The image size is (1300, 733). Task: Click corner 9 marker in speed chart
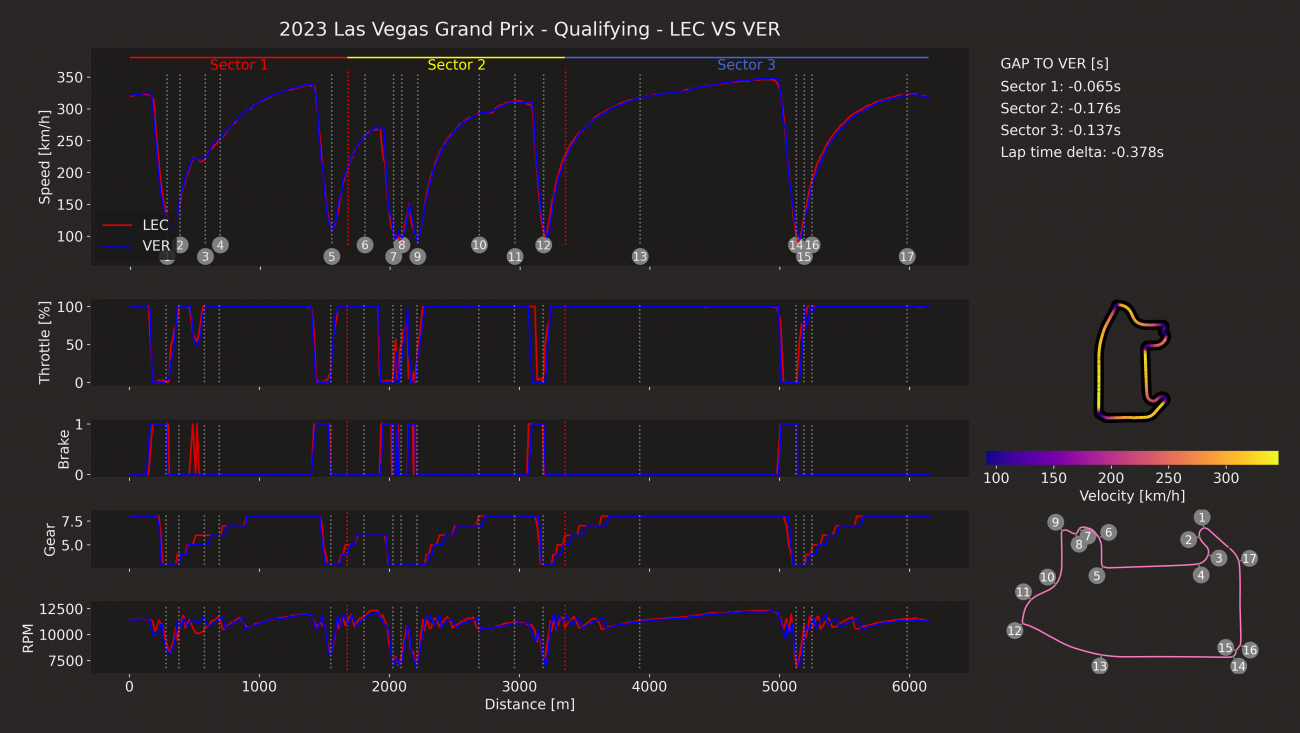418,257
